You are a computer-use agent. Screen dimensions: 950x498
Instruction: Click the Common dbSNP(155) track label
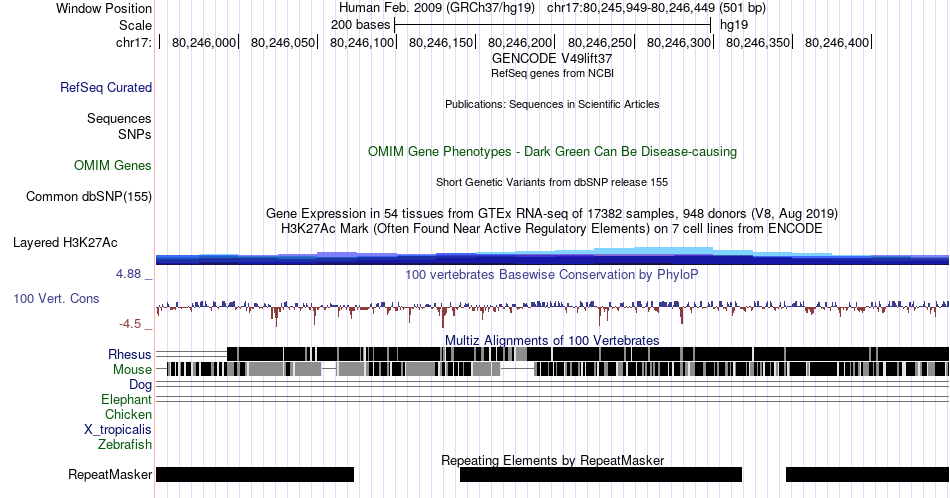coord(88,196)
